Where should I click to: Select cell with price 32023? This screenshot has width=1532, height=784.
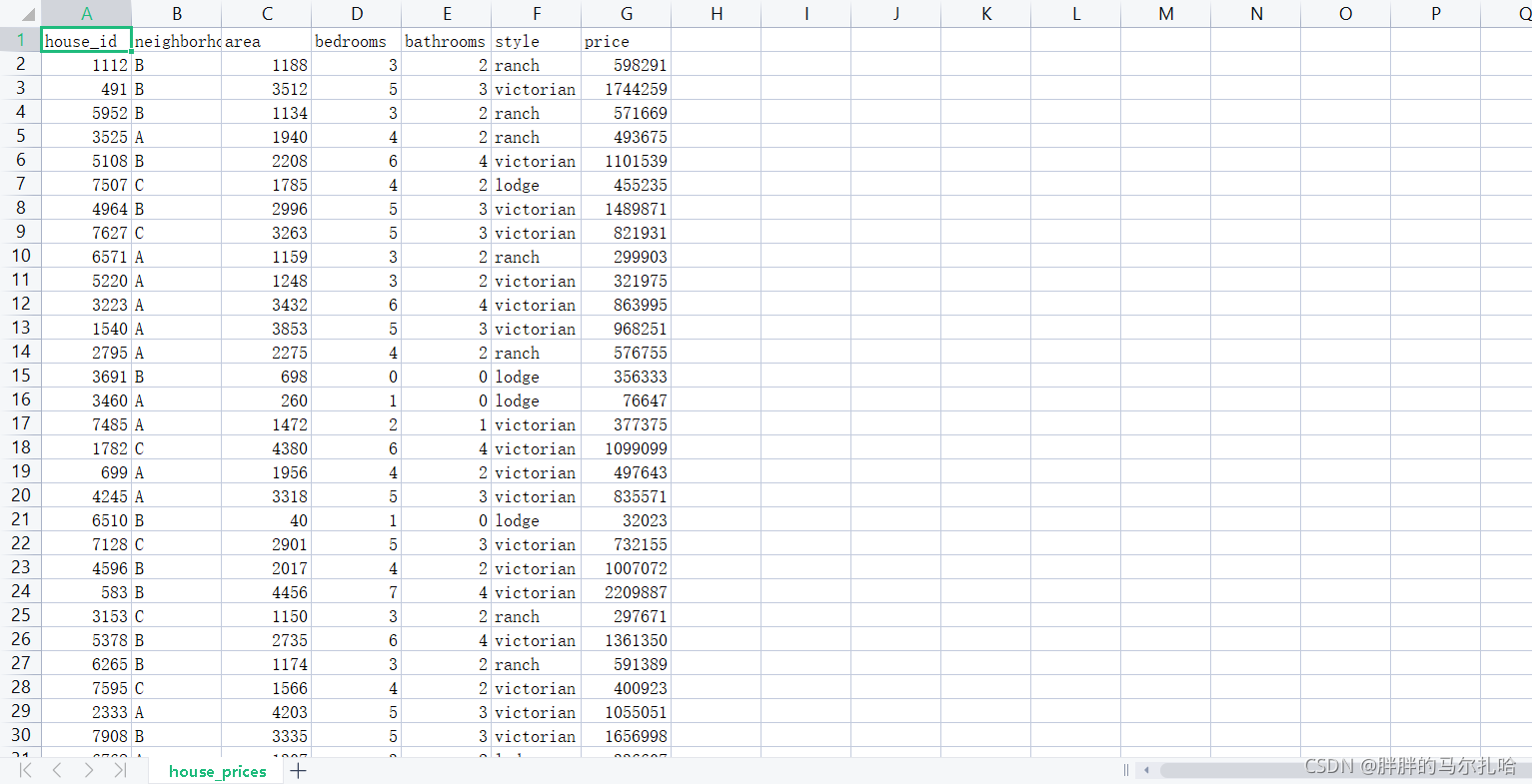[x=627, y=520]
